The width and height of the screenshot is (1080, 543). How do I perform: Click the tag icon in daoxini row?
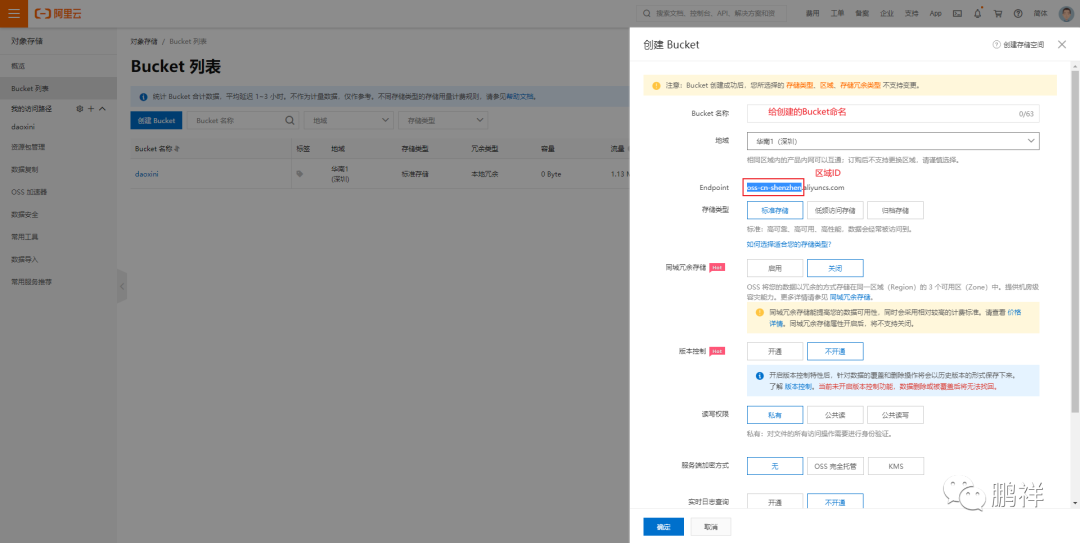coord(300,174)
